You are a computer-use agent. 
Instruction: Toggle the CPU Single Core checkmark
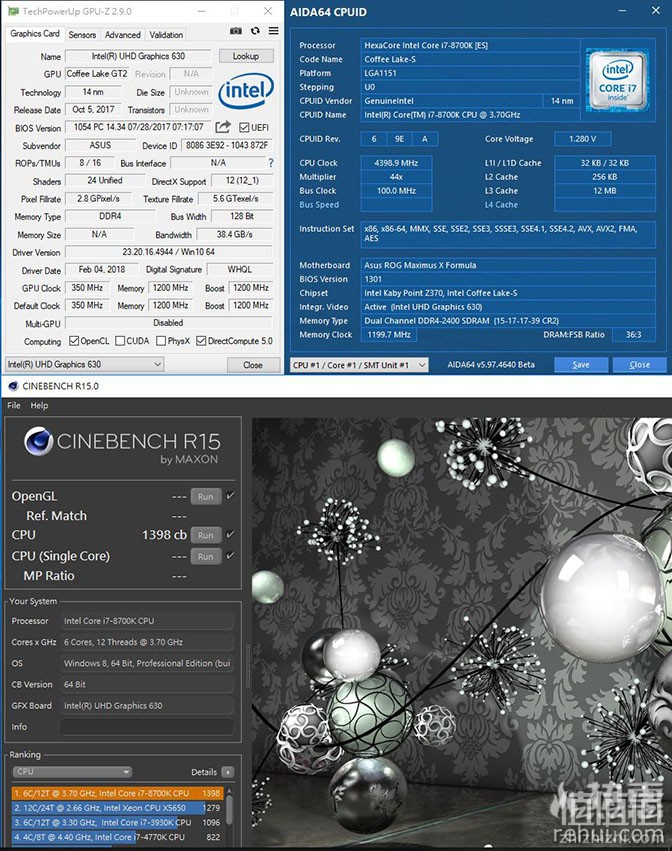click(x=231, y=555)
